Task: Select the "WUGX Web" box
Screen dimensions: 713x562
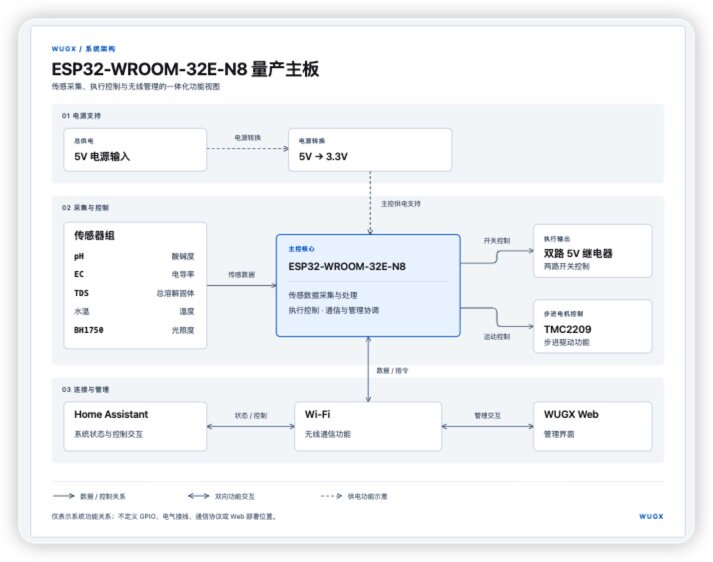Action: [592, 427]
